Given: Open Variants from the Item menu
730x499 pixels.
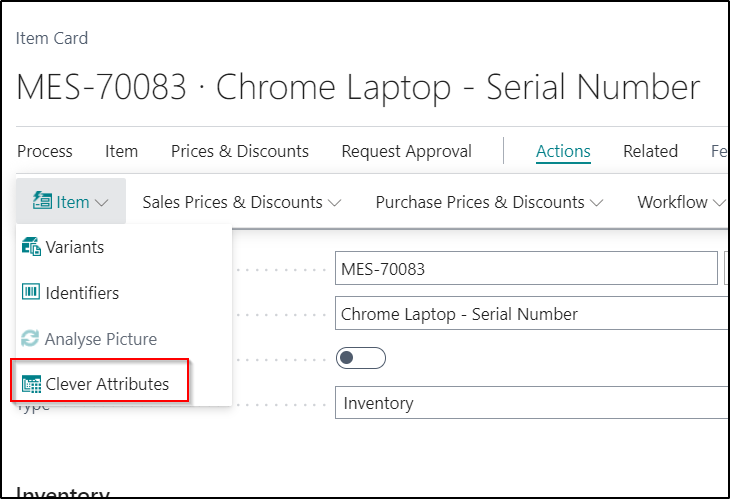Looking at the screenshot, I should click(x=124, y=247).
